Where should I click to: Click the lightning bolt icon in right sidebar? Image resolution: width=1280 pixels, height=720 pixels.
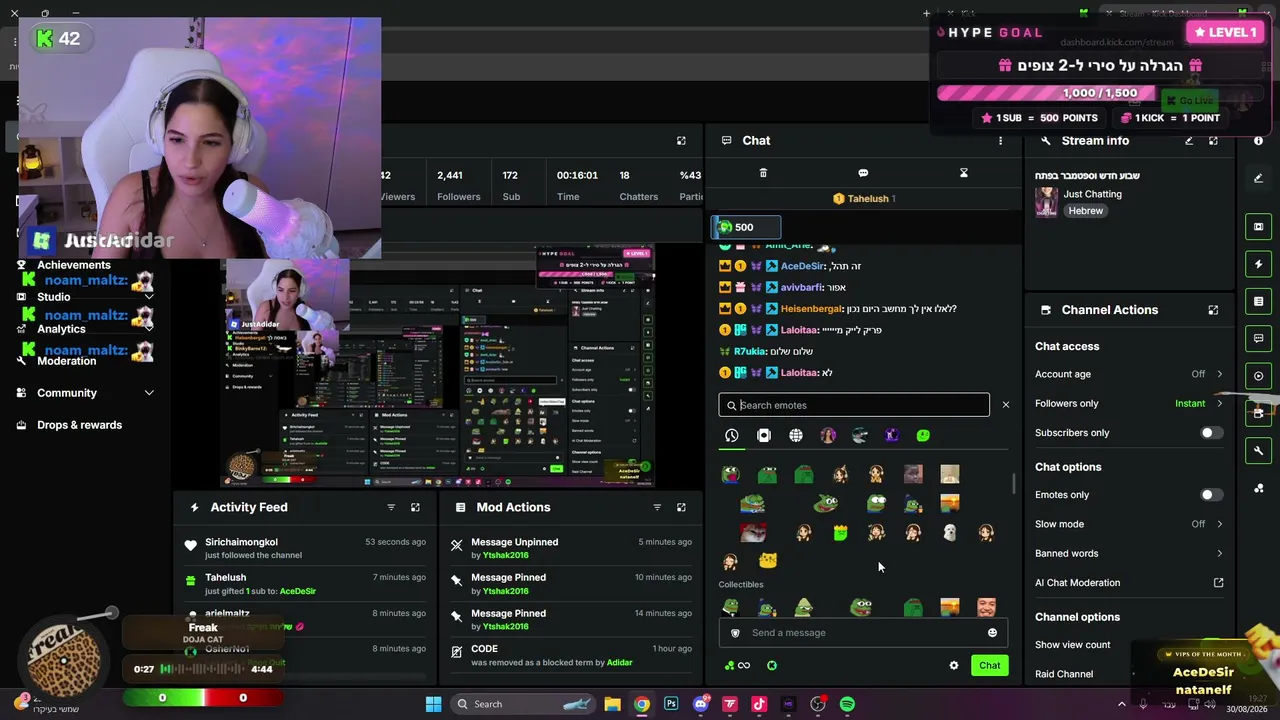click(x=1258, y=264)
